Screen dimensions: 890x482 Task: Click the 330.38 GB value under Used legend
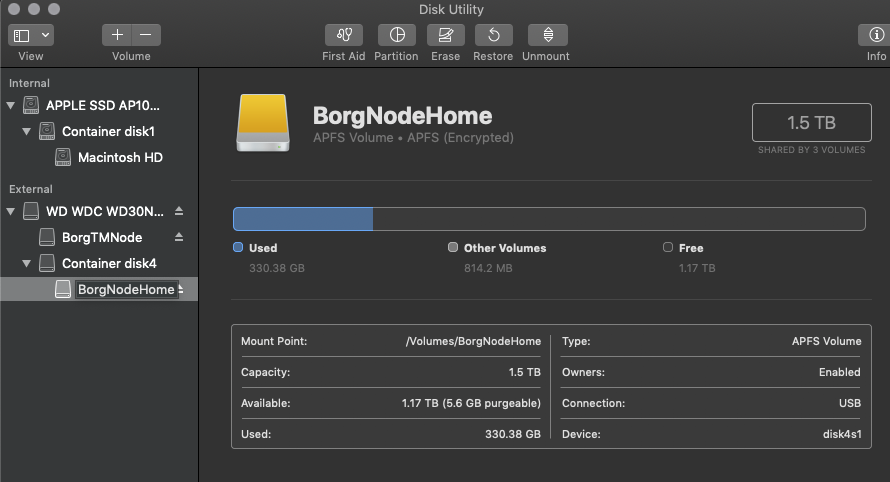pyautogui.click(x=277, y=268)
